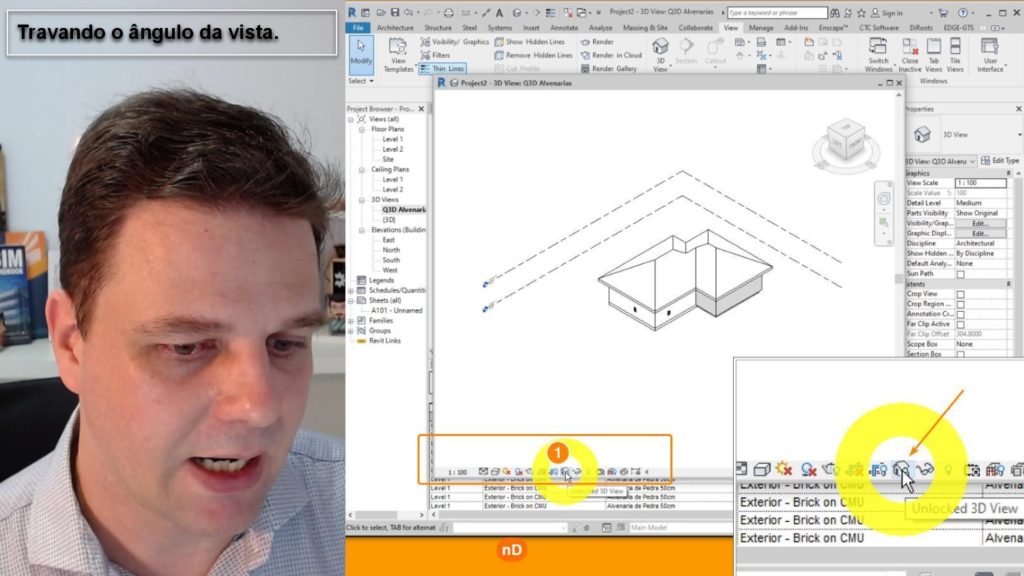Expand the Families node in the Project Browser
Image resolution: width=1024 pixels, height=576 pixels.
(351, 320)
